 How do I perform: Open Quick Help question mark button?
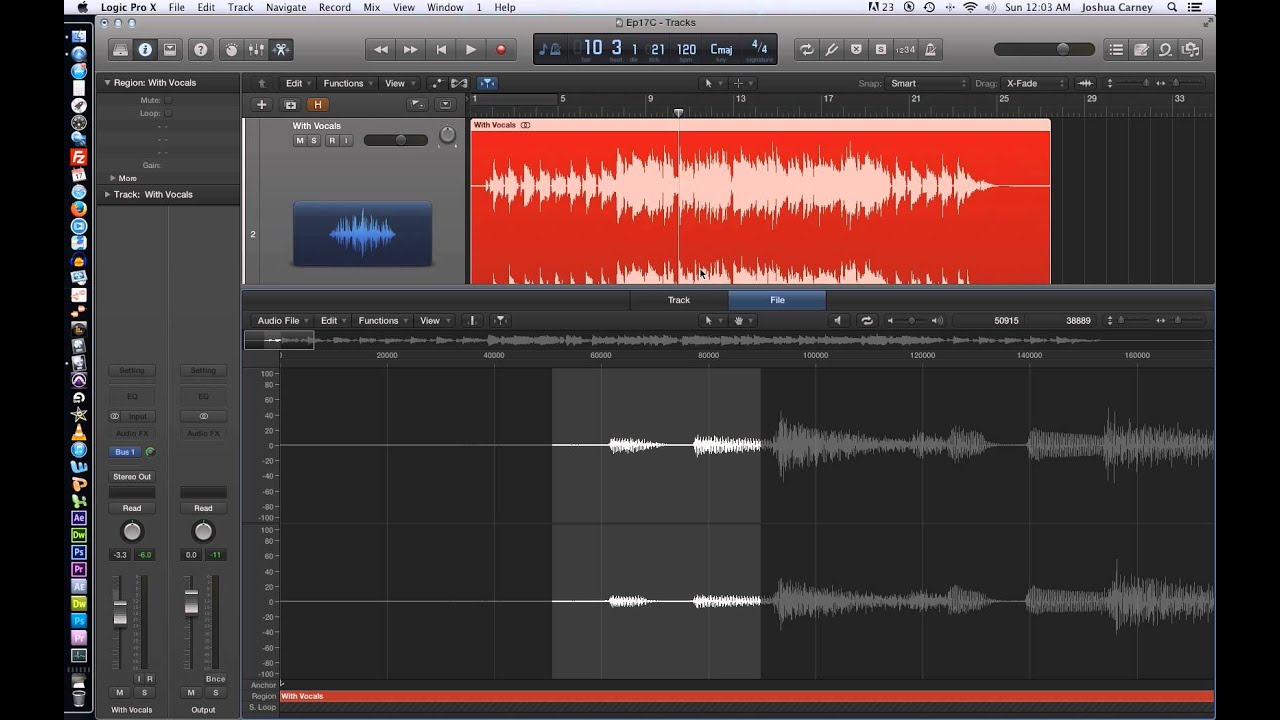[x=200, y=49]
